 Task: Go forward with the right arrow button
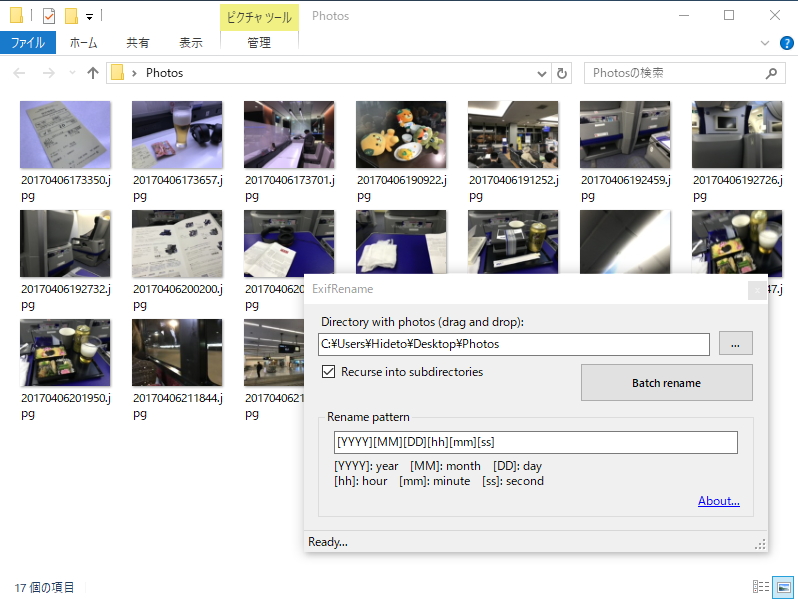pyautogui.click(x=49, y=73)
